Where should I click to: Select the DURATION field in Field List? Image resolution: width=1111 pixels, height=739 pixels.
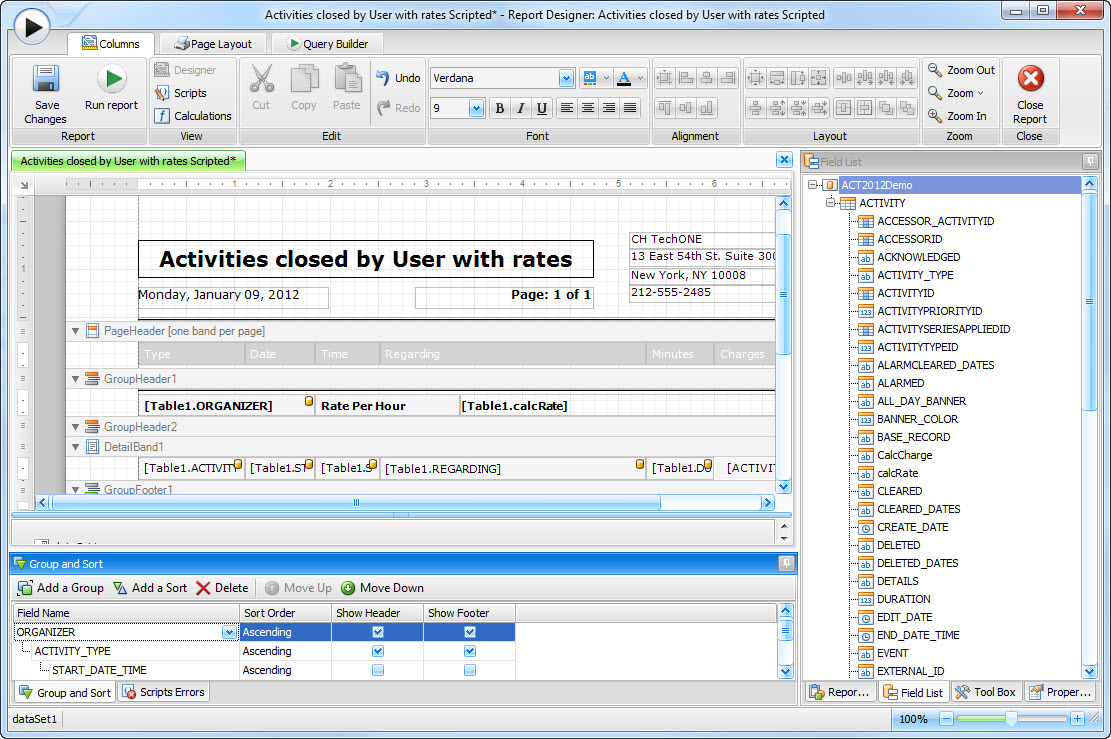tap(904, 599)
